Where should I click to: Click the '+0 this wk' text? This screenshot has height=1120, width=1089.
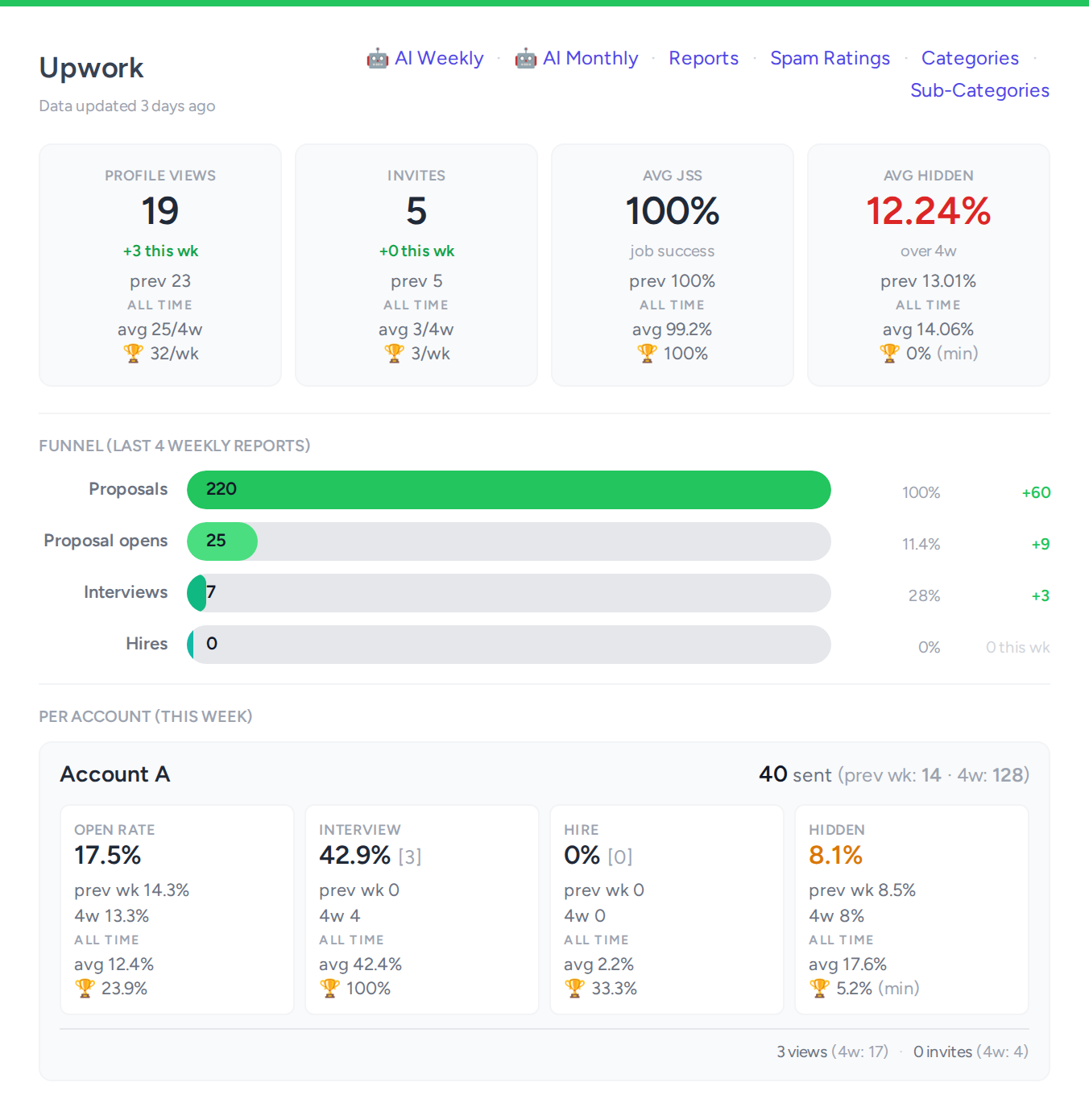416,251
